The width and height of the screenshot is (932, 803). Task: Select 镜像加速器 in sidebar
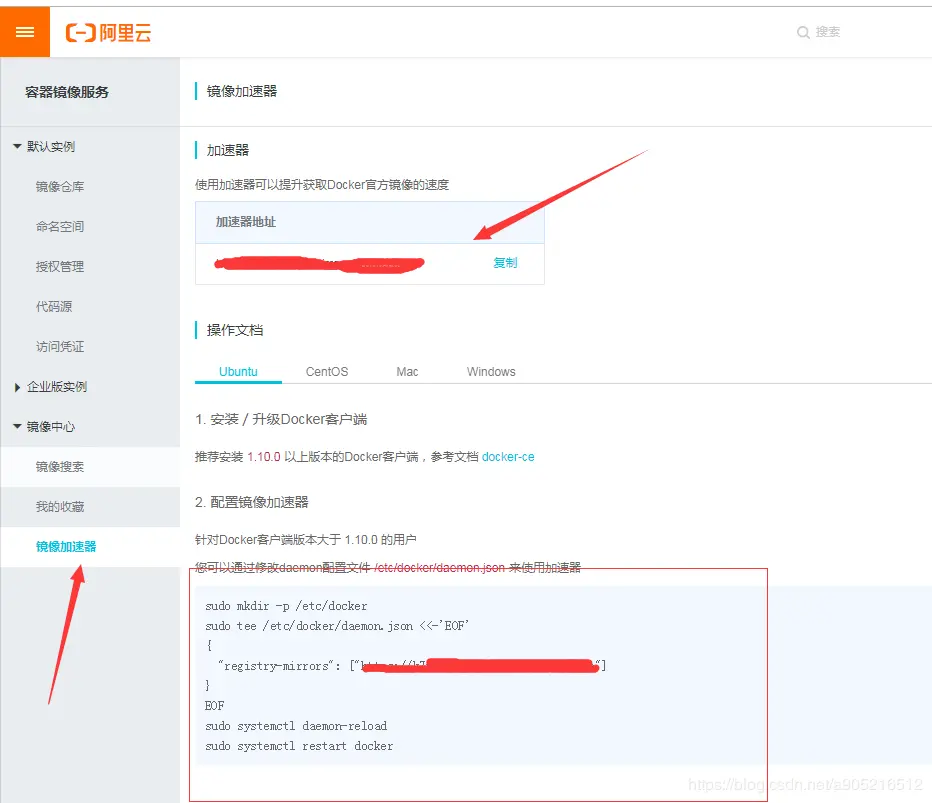[66, 546]
